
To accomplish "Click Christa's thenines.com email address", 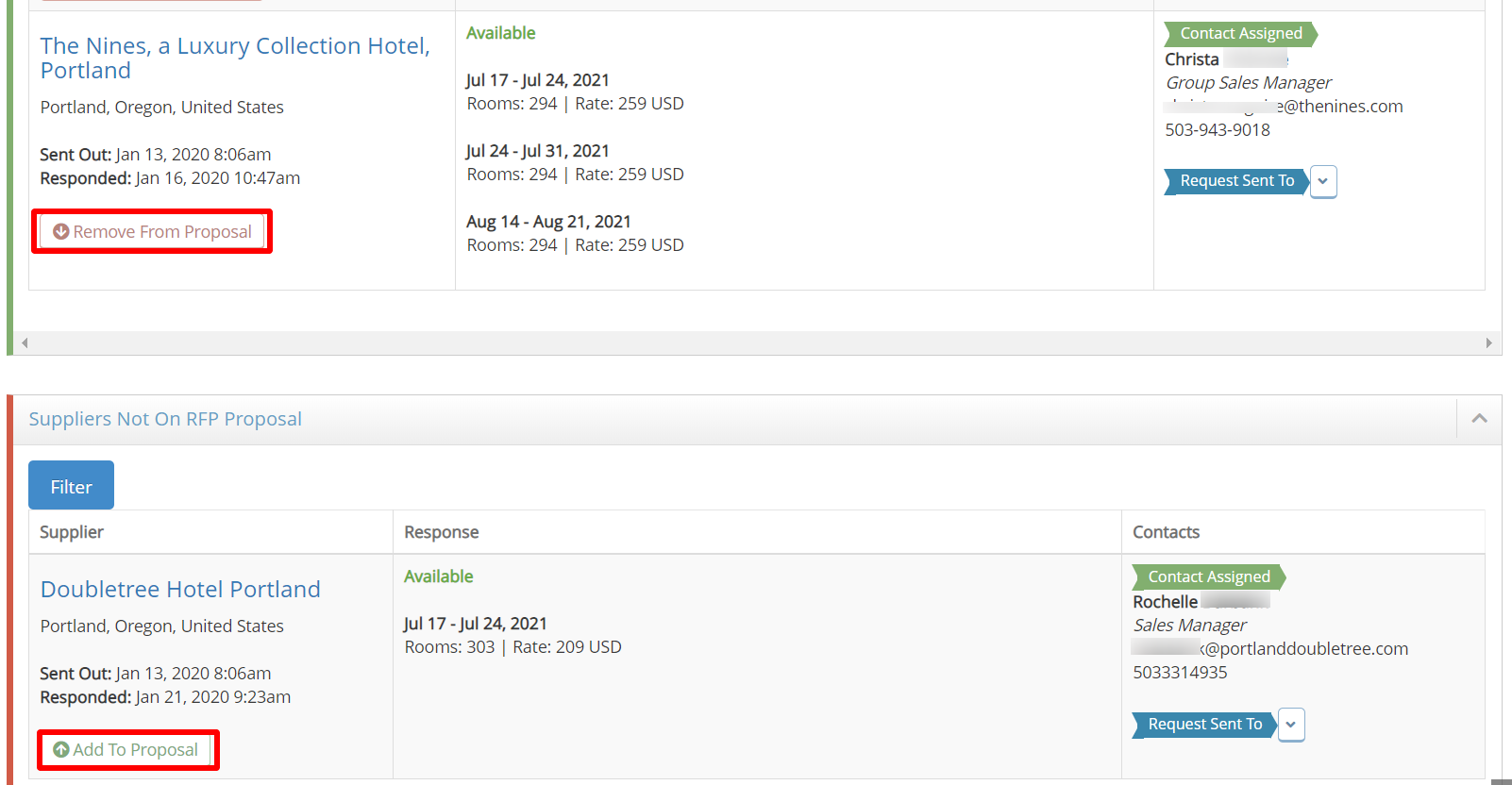I will pos(1285,107).
